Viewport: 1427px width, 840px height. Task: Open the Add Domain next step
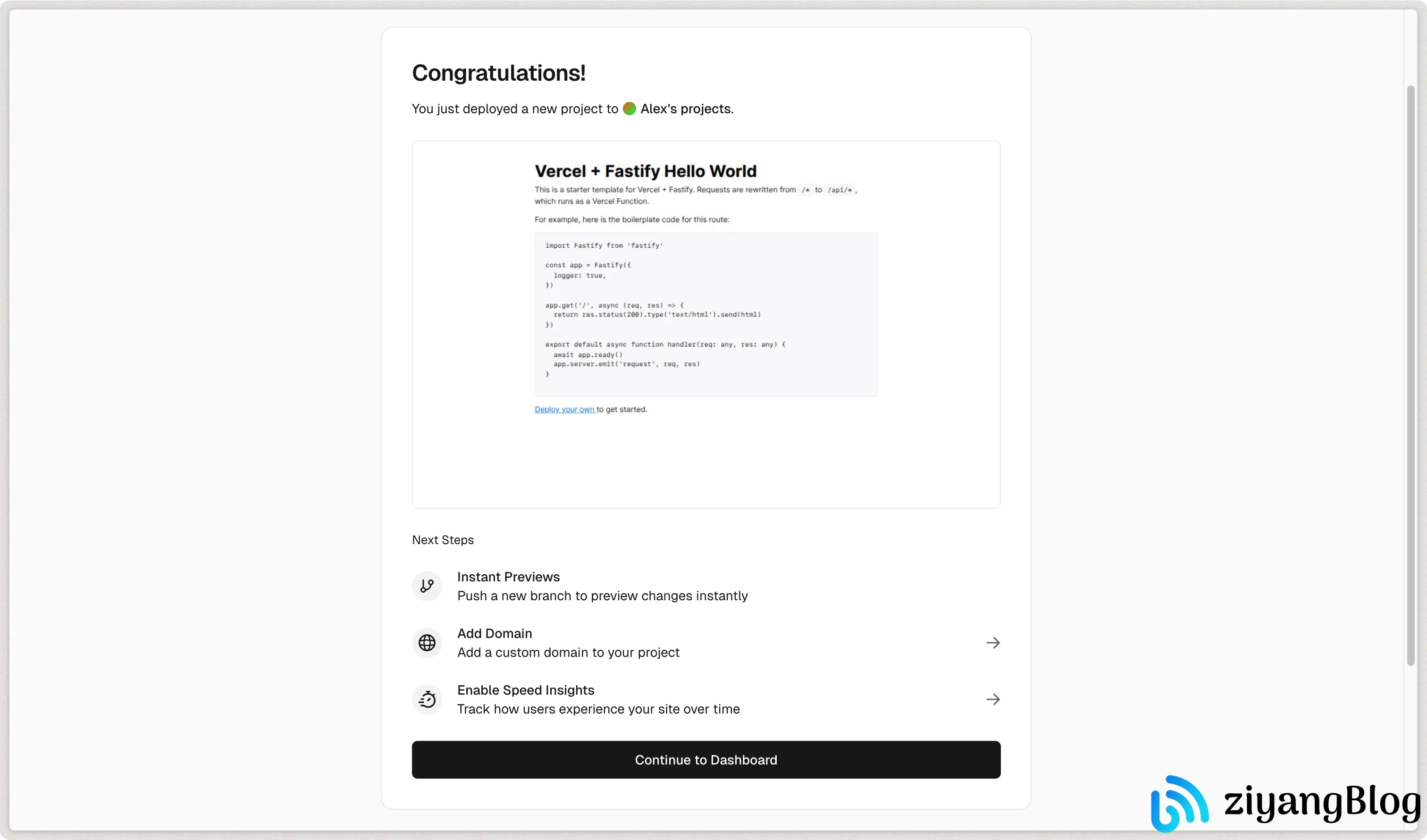click(x=705, y=642)
